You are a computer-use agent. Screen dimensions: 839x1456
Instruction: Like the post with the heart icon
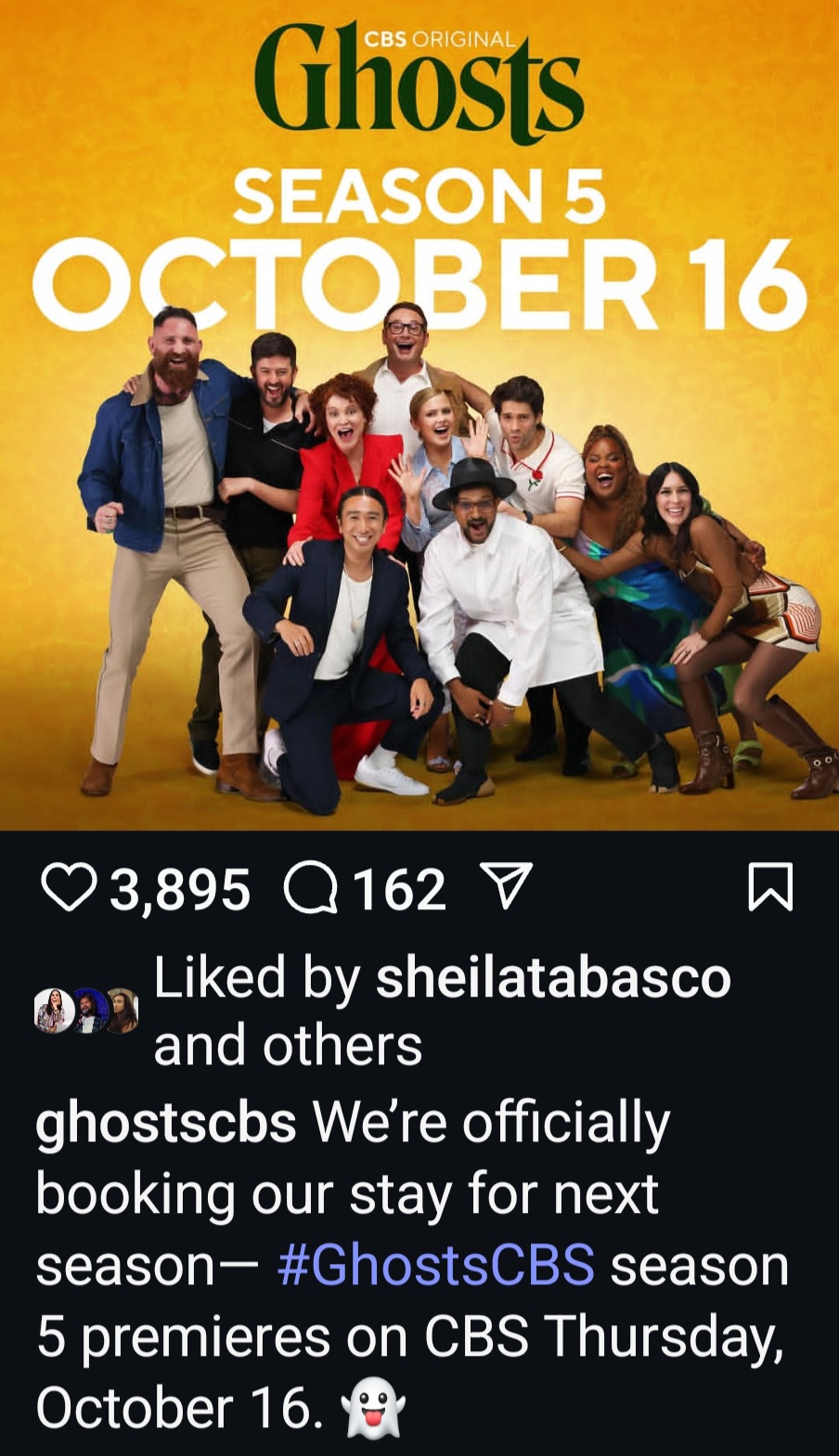[69, 887]
